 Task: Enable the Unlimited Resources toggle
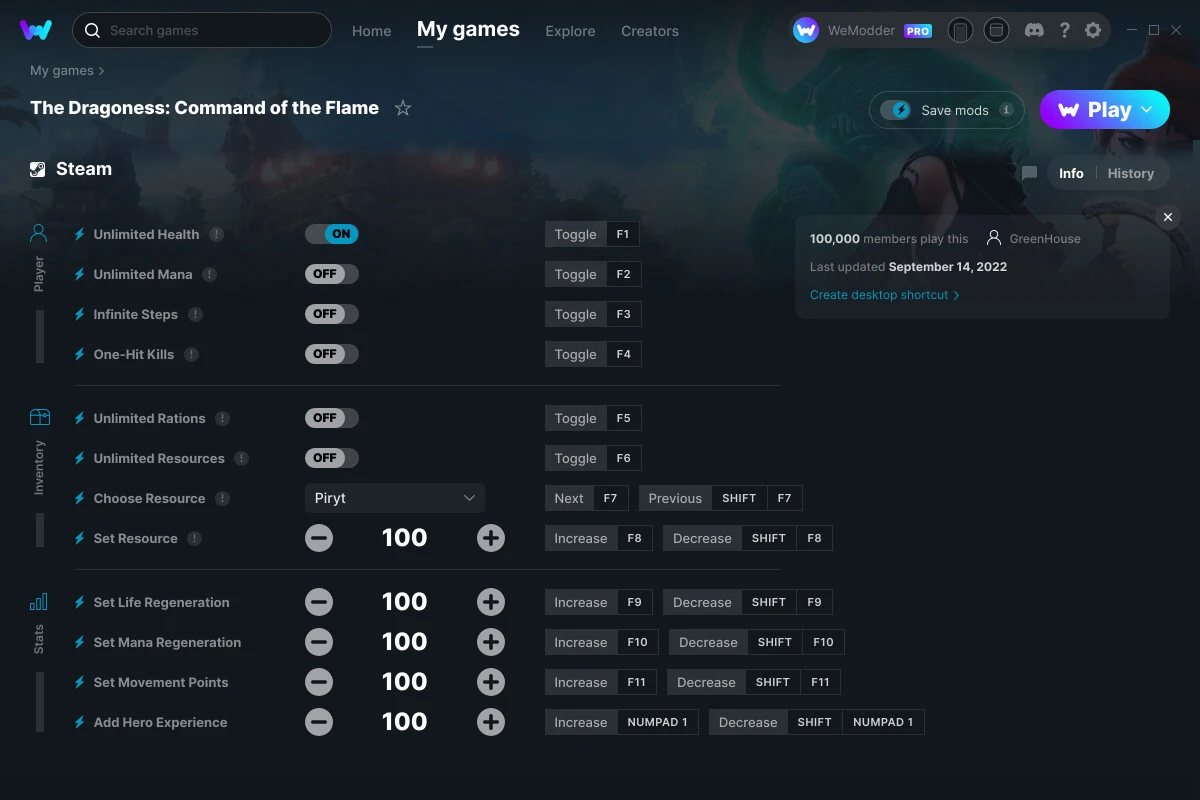(x=332, y=458)
